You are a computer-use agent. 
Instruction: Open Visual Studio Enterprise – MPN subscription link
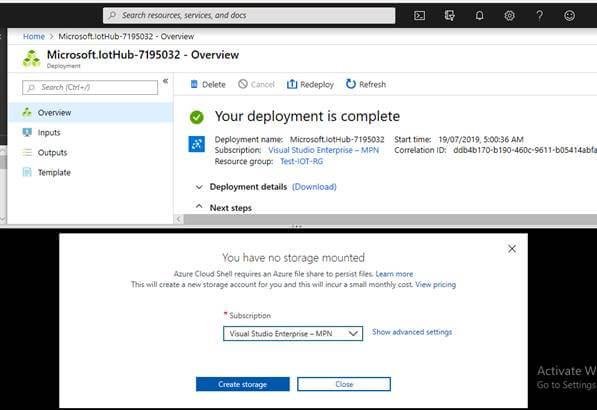click(x=324, y=150)
